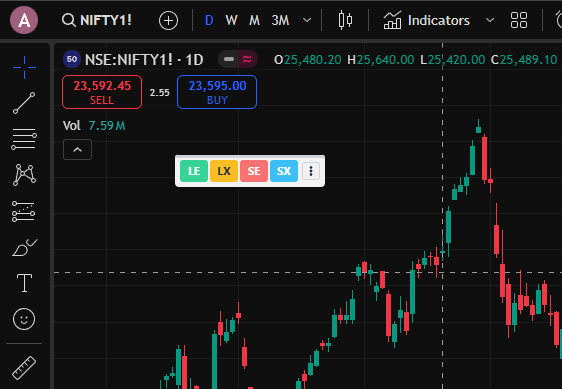Expand the timeframe interval dropdown arrow
This screenshot has width=562, height=389.
tap(307, 20)
